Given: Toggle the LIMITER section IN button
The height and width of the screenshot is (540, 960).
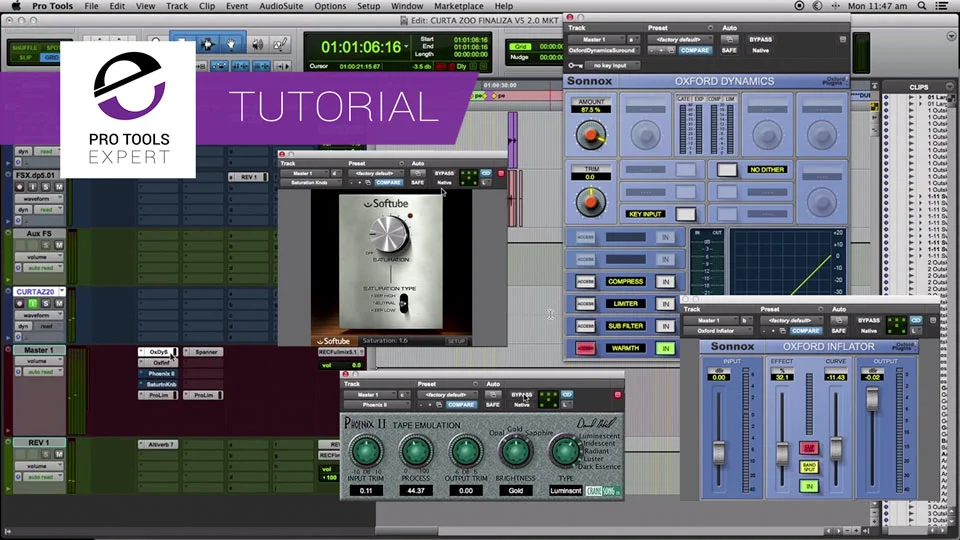Looking at the screenshot, I should click(666, 304).
